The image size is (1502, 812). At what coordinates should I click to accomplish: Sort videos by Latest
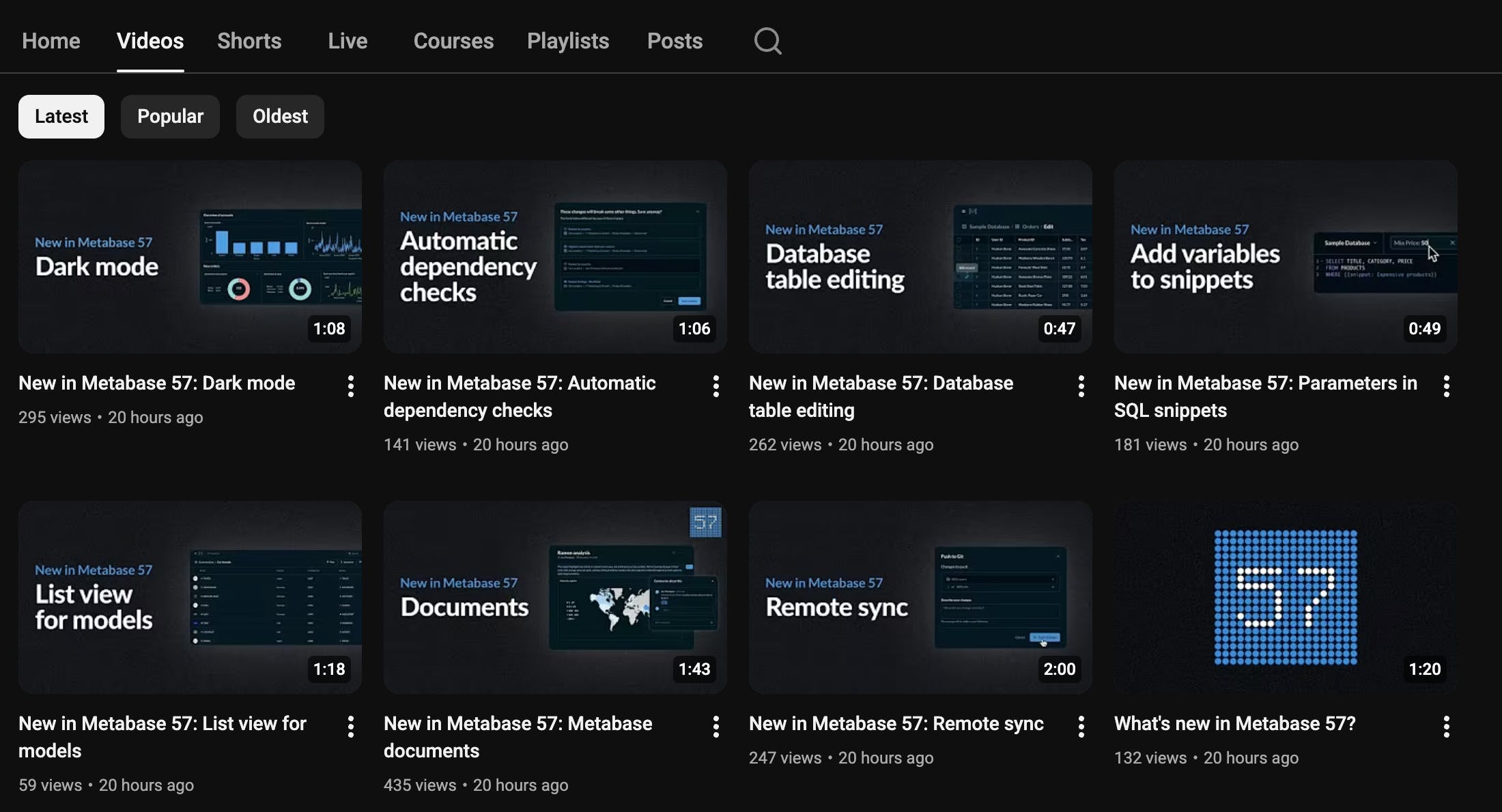click(61, 117)
